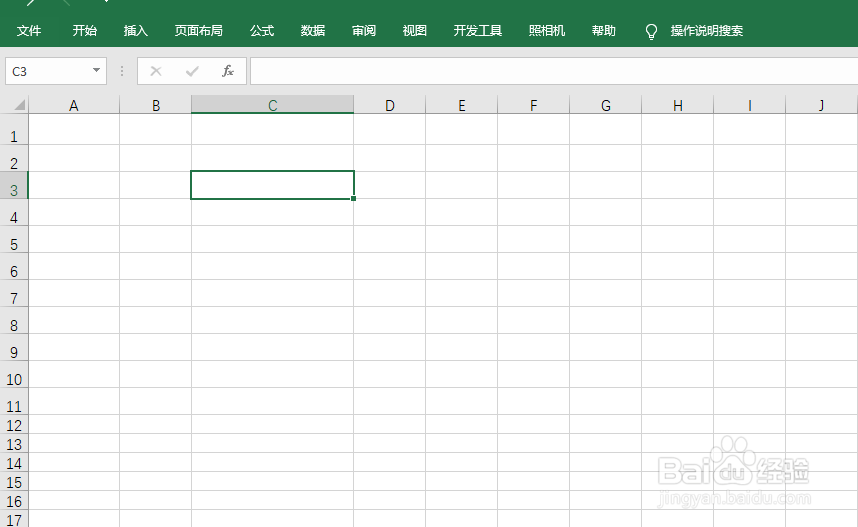
Task: Select row 16 header
Action: (14, 501)
